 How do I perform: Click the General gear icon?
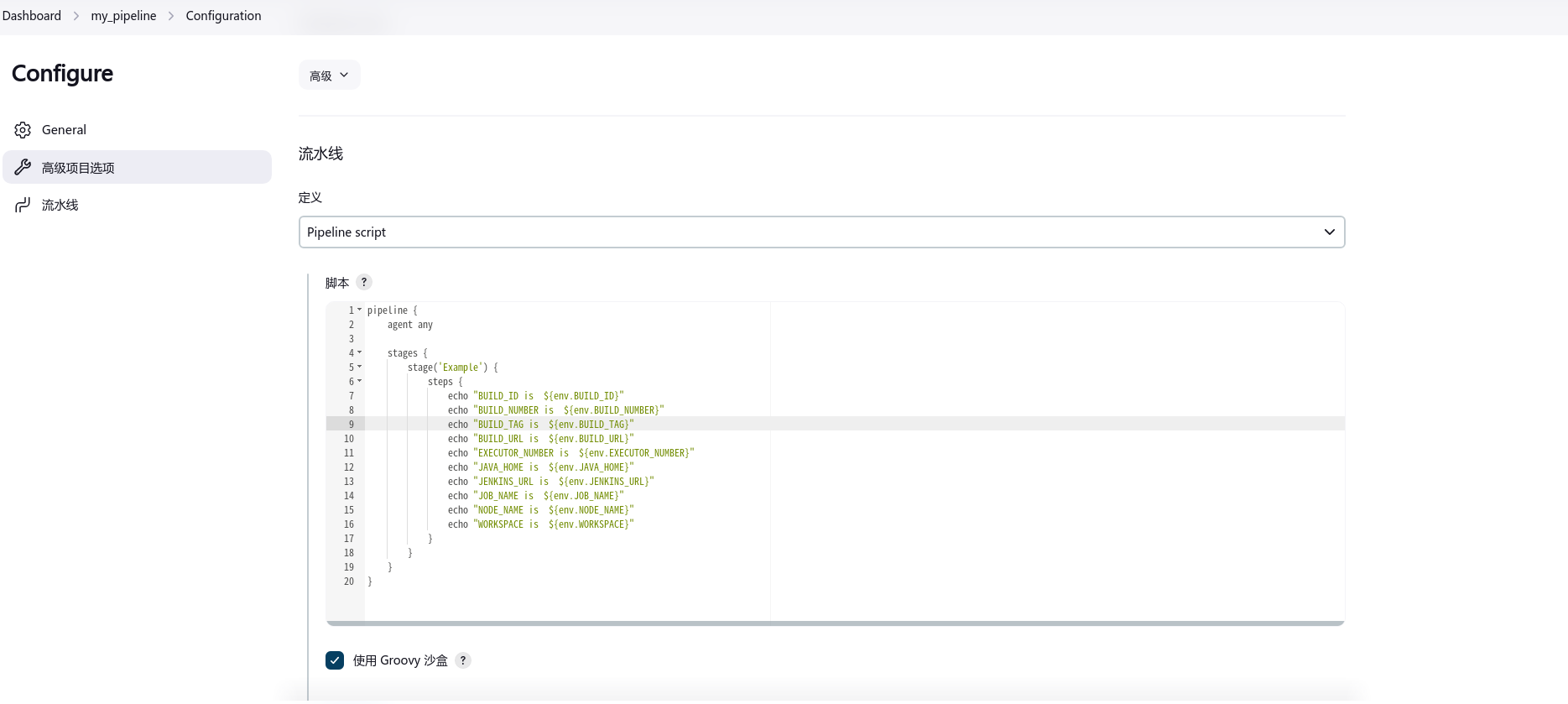23,130
